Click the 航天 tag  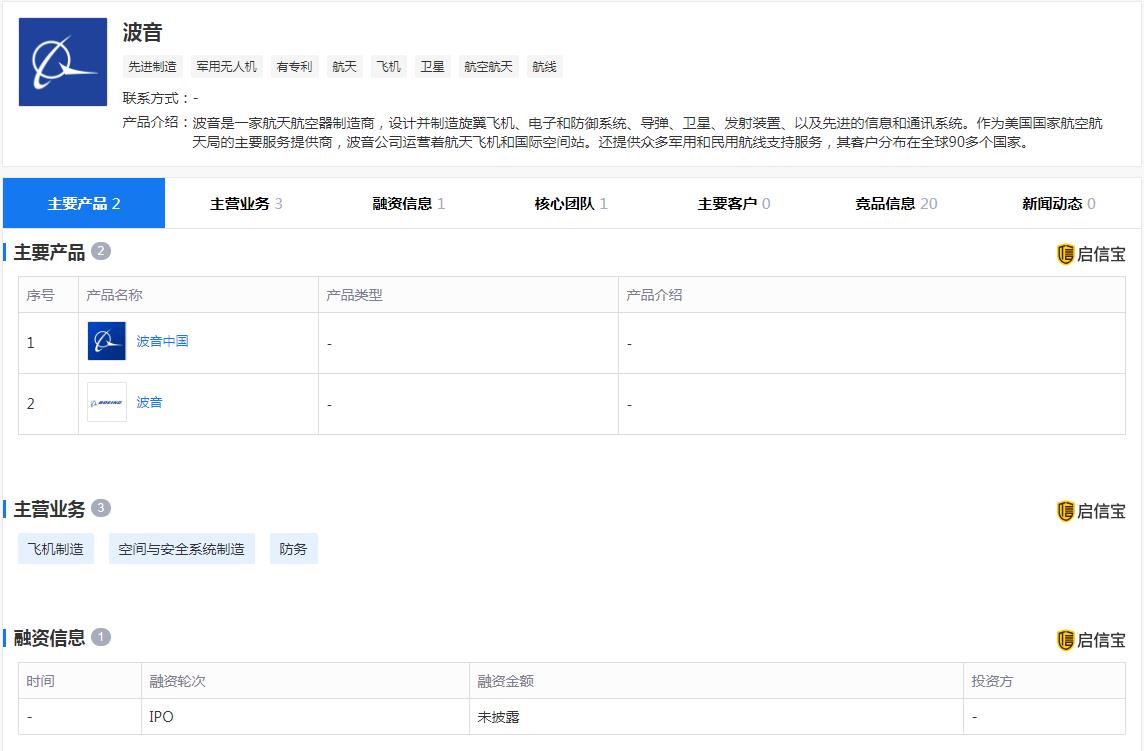point(344,66)
